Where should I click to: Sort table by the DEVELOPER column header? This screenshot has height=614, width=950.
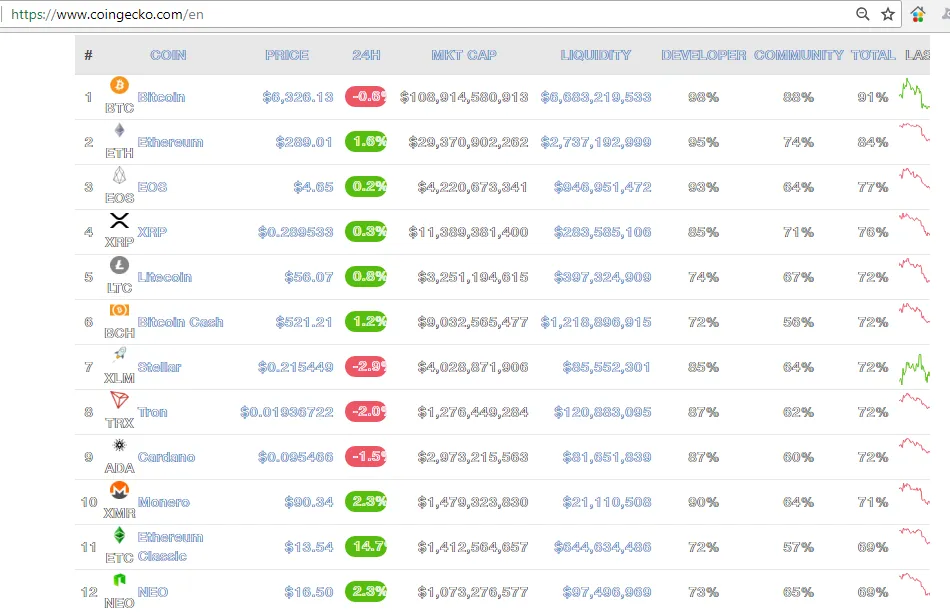[704, 55]
